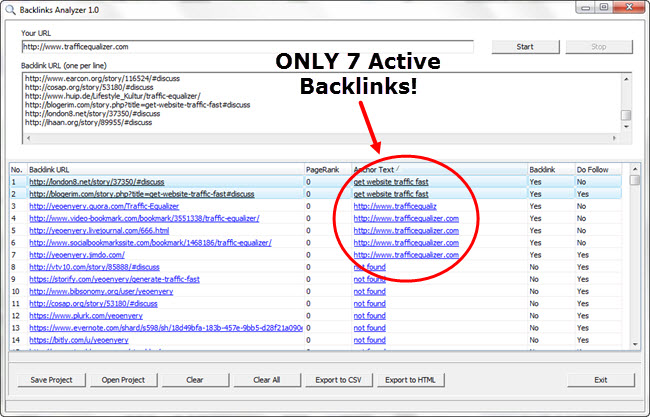Click the Do Follow column header

597,171
